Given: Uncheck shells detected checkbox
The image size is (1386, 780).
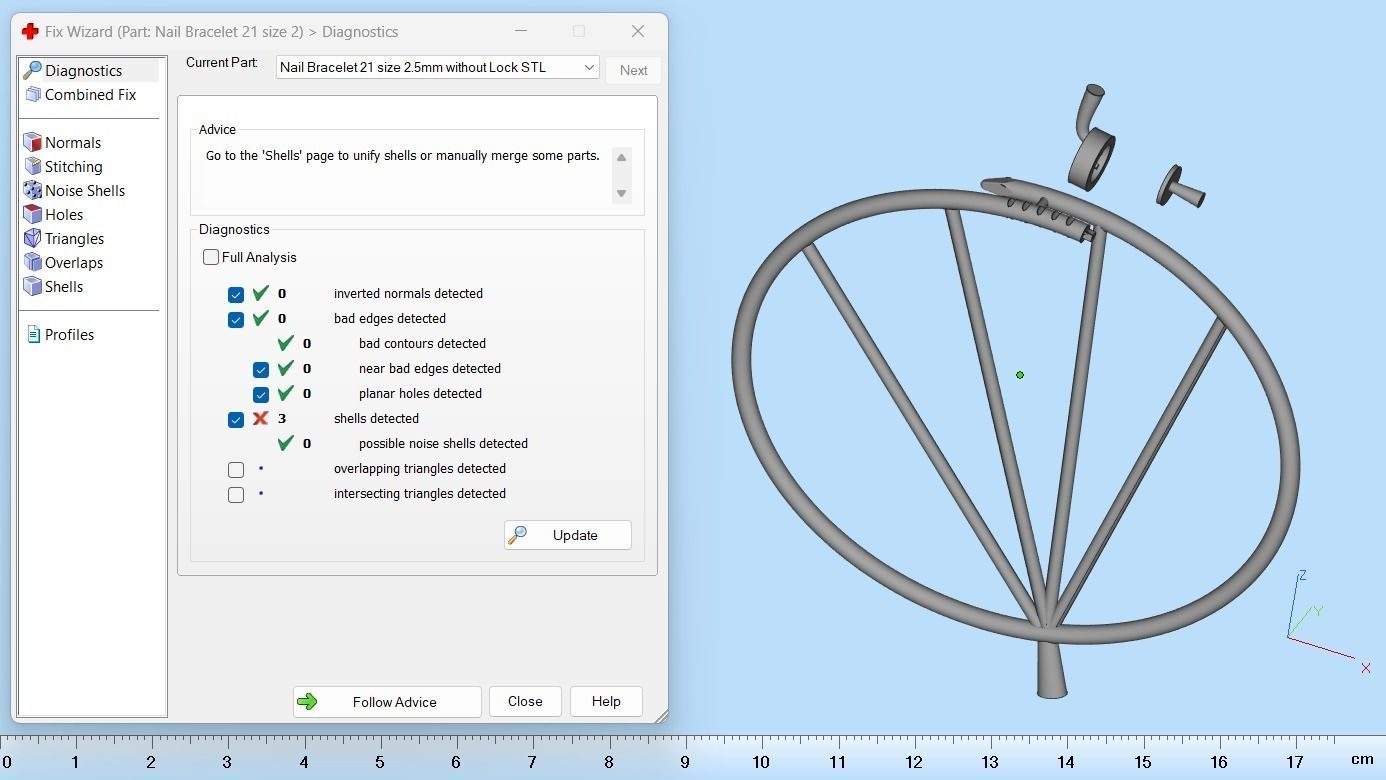Looking at the screenshot, I should tap(236, 419).
